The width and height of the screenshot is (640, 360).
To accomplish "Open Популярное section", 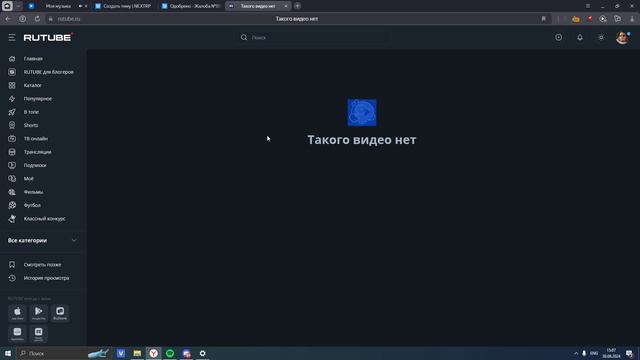I will pos(38,99).
